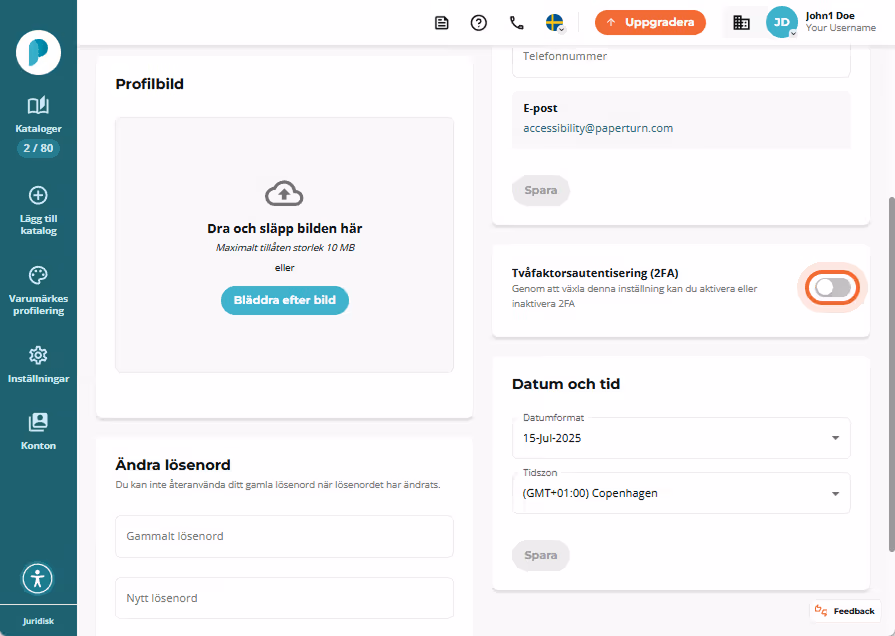
Task: Open the JD user avatar menu
Action: [x=781, y=22]
